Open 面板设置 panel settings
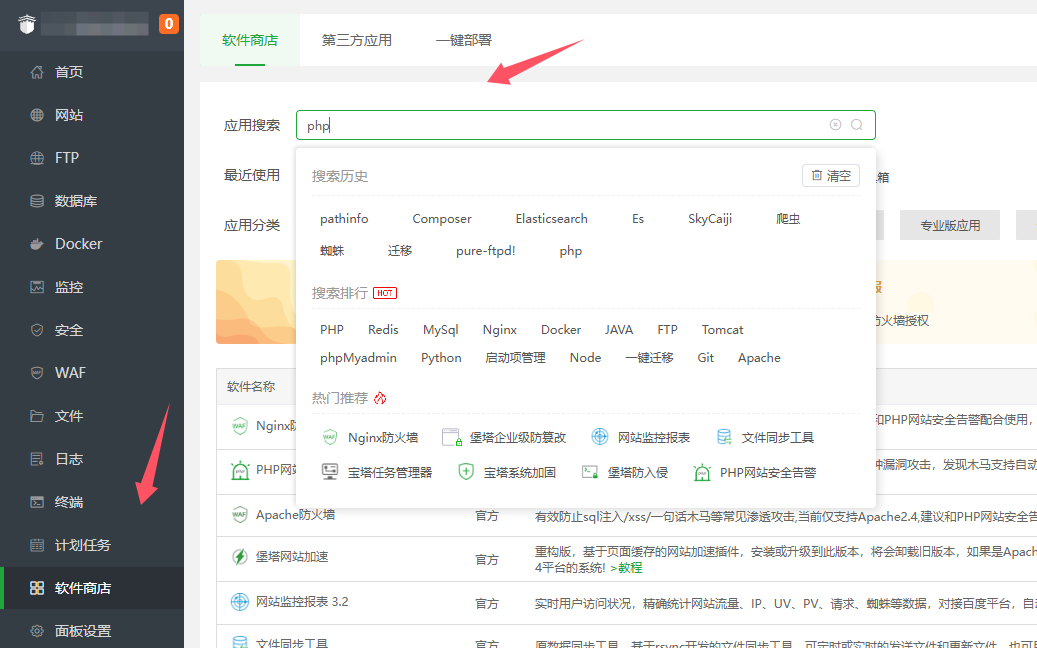The width and height of the screenshot is (1037, 648). pos(82,631)
